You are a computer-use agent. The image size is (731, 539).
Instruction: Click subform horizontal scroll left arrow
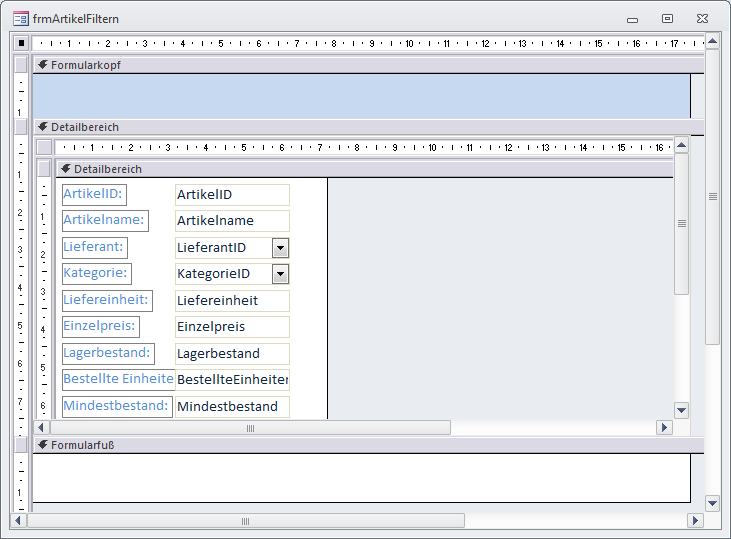pos(43,427)
